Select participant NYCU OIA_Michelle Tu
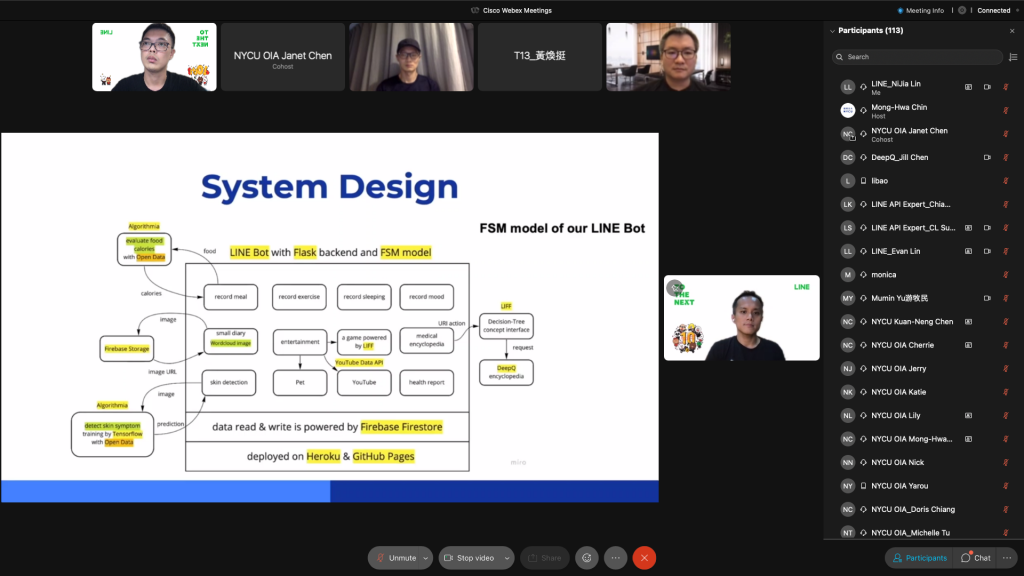The image size is (1024, 576). click(x=923, y=533)
